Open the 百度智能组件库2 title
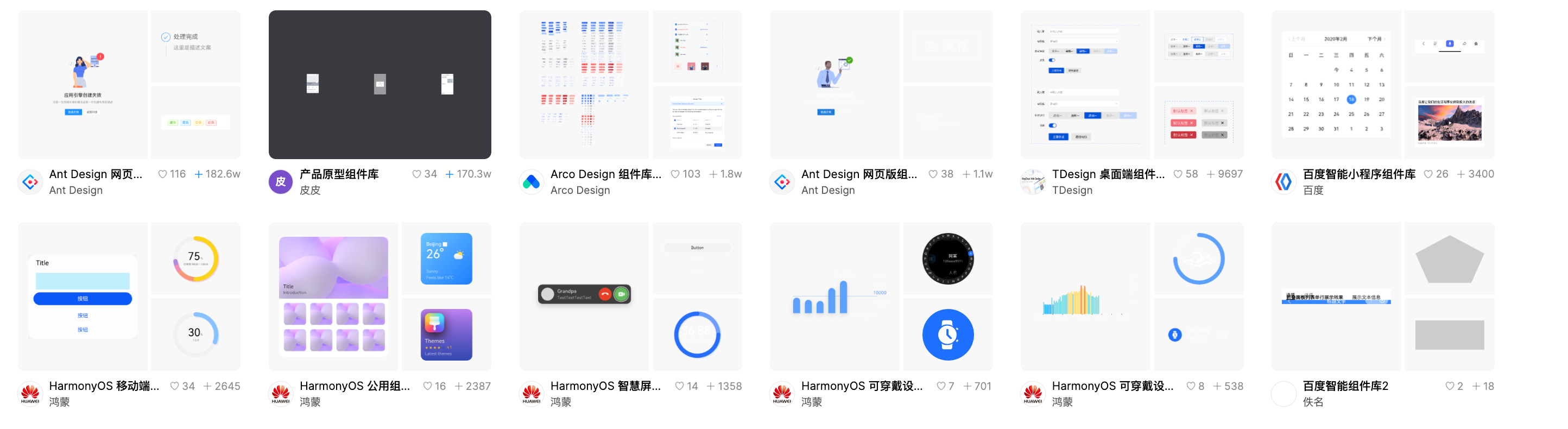Image resolution: width=1568 pixels, height=429 pixels. point(1345,386)
